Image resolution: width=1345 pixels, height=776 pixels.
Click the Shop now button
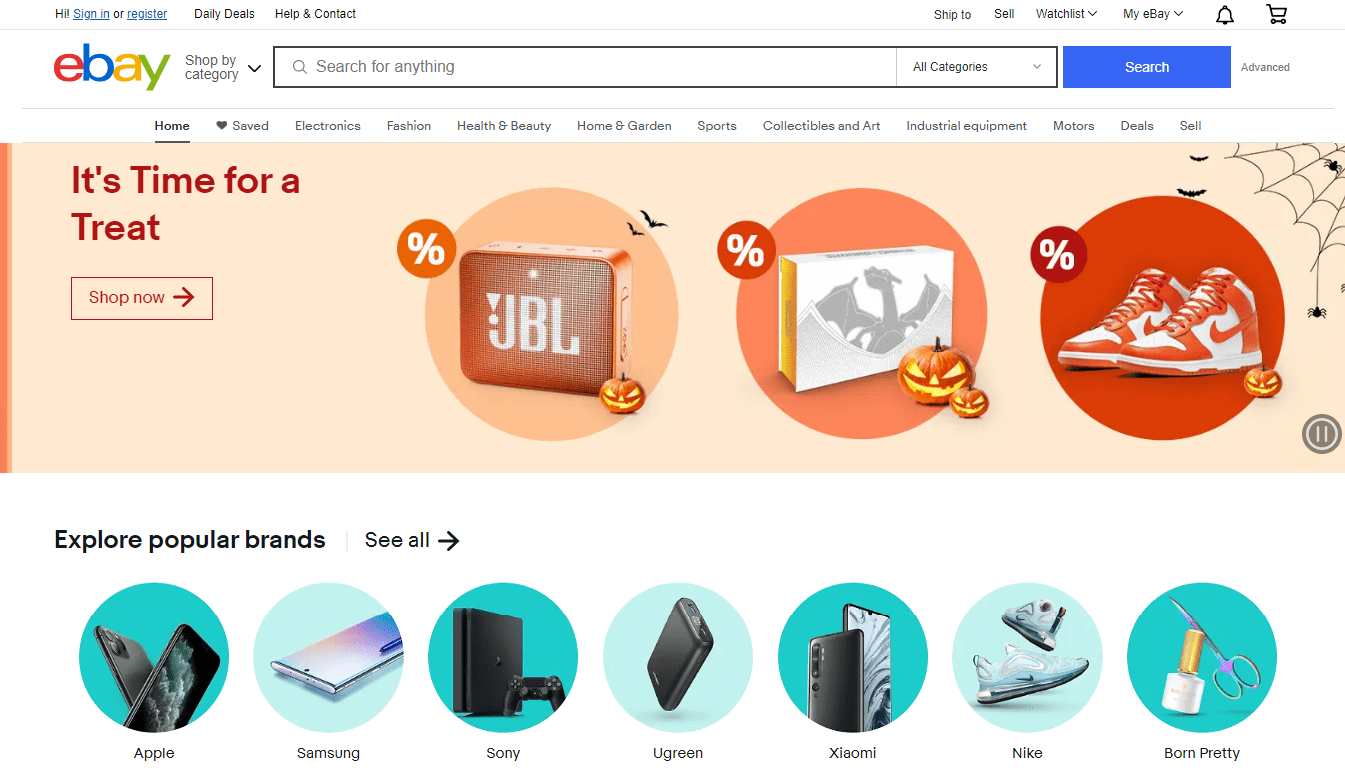tap(142, 298)
